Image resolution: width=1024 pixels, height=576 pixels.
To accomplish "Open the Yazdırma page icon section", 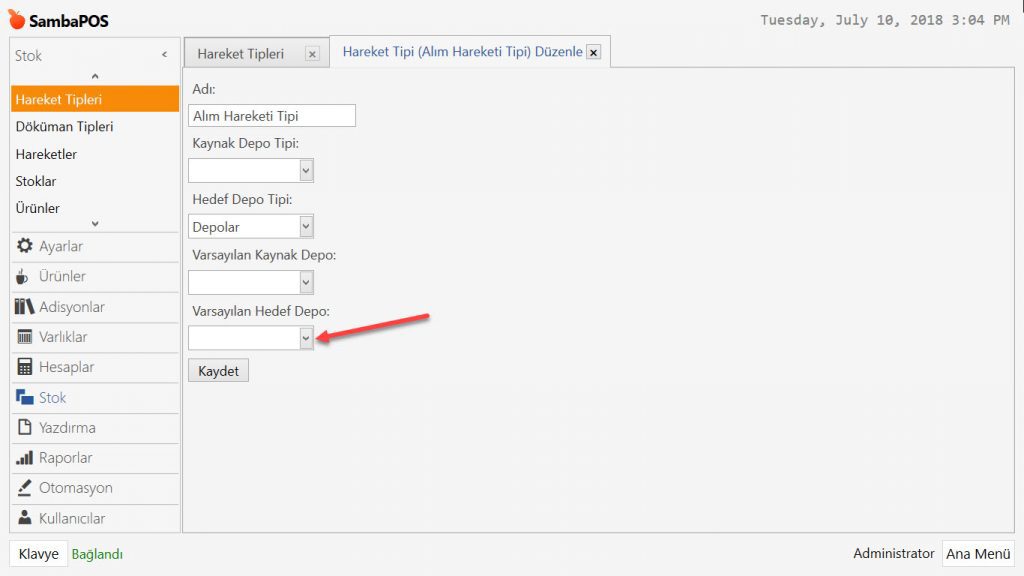I will pos(66,428).
